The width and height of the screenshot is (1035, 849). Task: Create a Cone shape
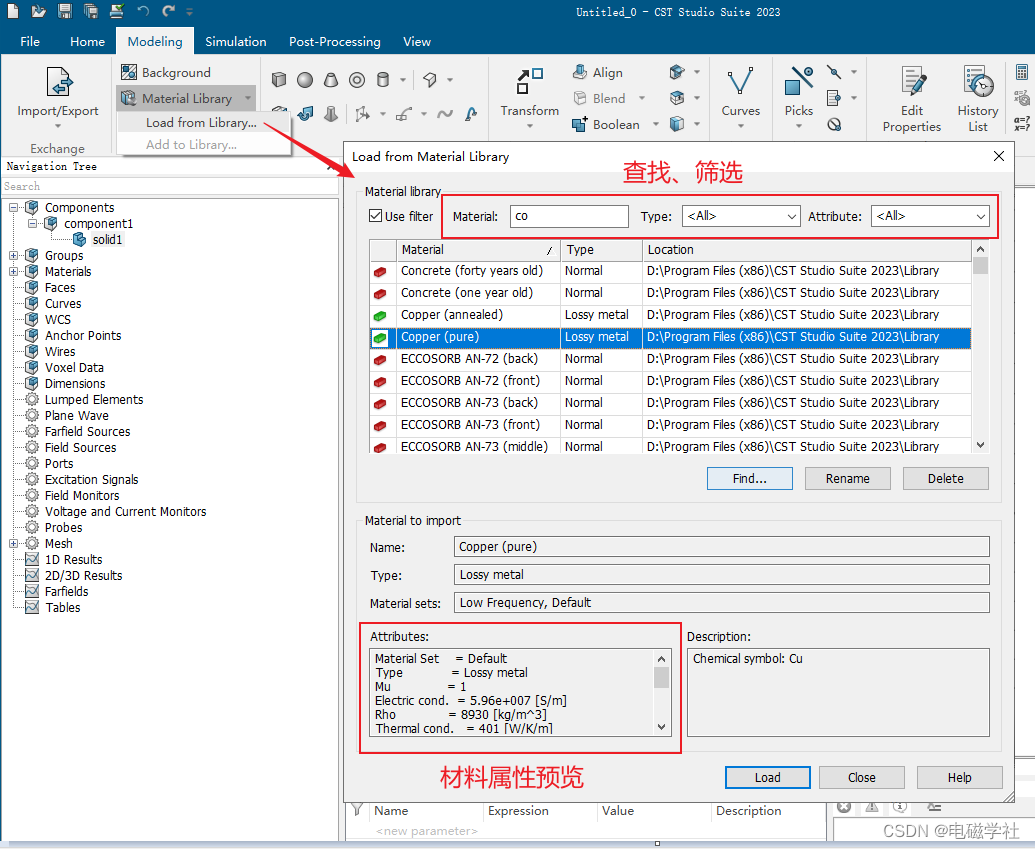(331, 80)
